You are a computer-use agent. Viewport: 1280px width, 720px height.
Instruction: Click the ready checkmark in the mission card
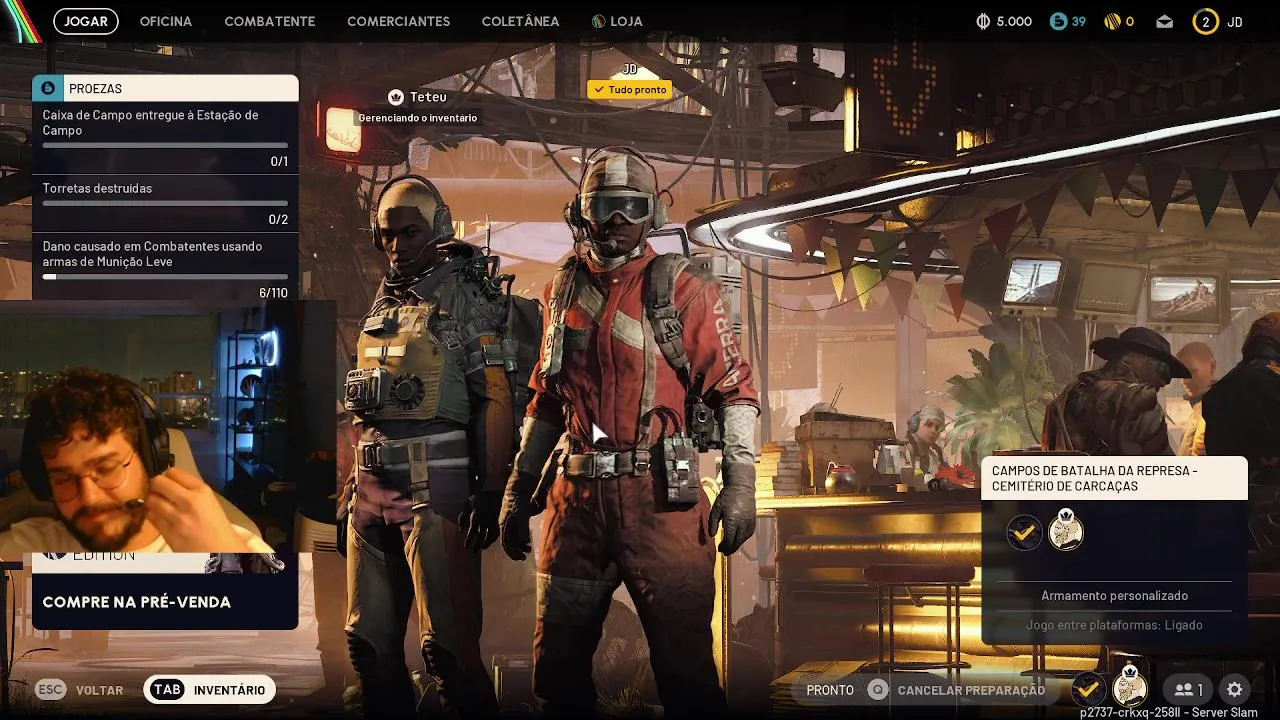1024,532
